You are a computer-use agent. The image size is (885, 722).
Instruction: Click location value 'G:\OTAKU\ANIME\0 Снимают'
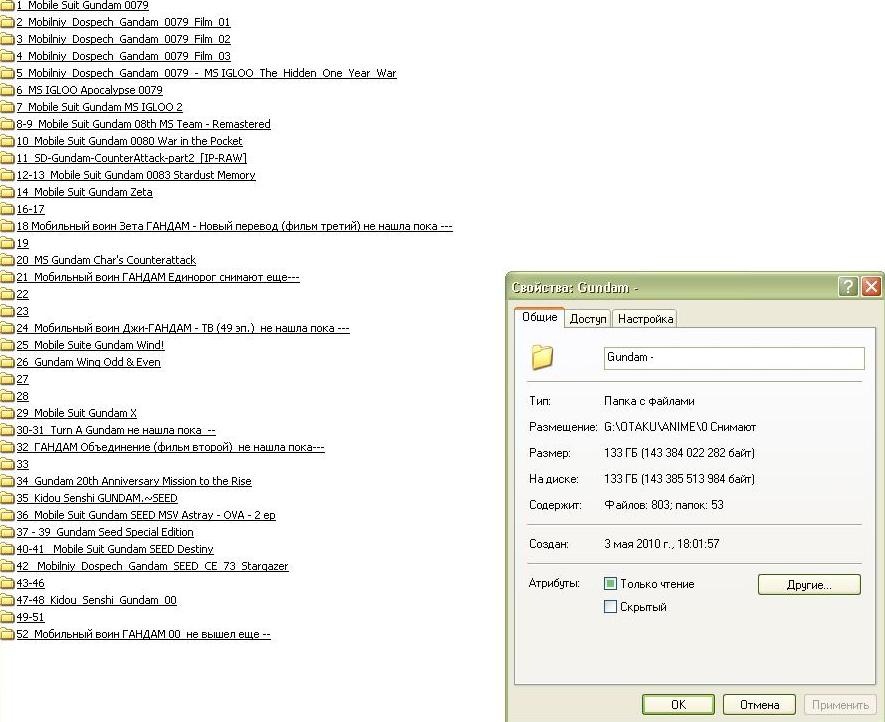pyautogui.click(x=680, y=427)
